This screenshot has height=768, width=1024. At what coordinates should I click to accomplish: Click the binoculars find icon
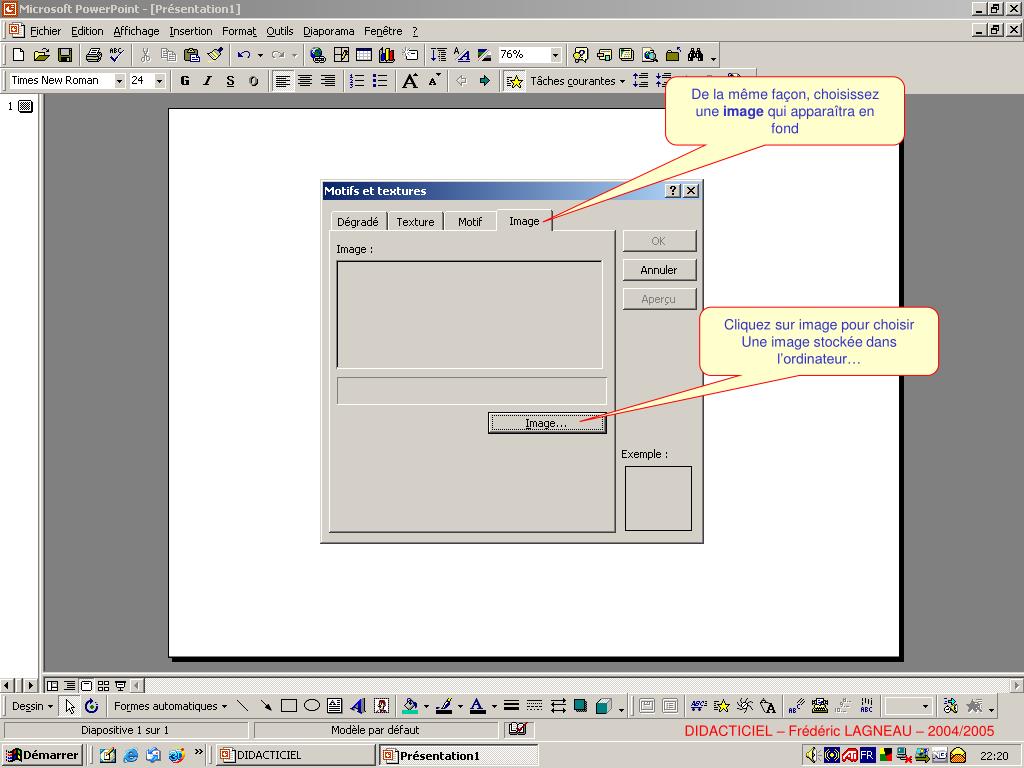(696, 55)
